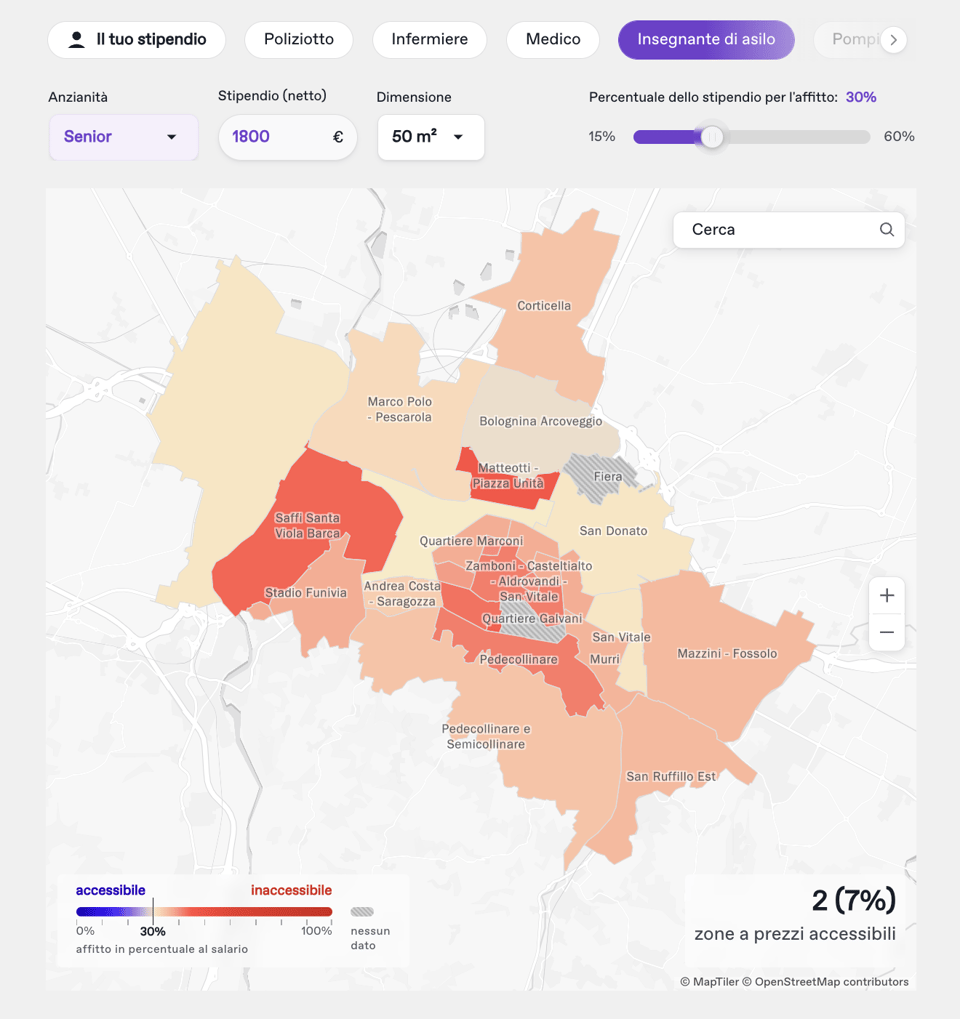The width and height of the screenshot is (960, 1019).
Task: Click the rent percentage slider handle
Action: coord(711,137)
